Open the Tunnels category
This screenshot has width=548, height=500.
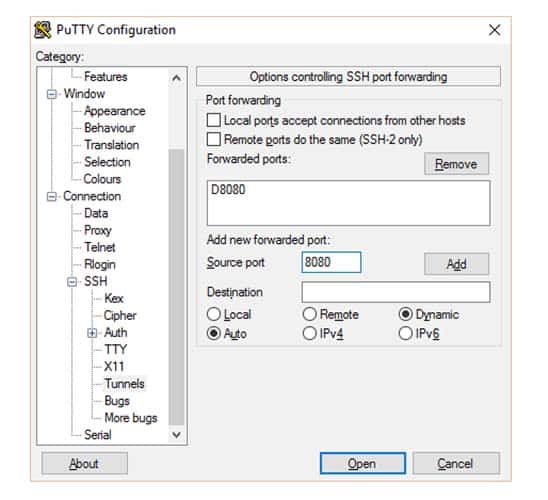124,384
